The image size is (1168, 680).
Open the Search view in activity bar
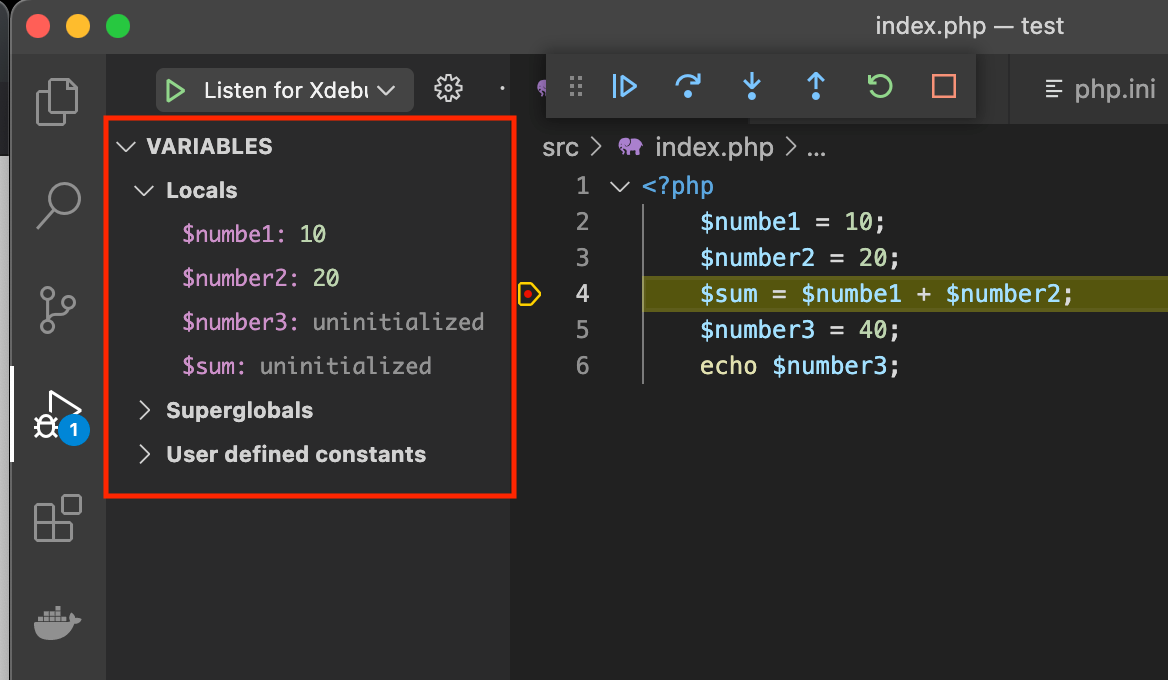pos(57,205)
